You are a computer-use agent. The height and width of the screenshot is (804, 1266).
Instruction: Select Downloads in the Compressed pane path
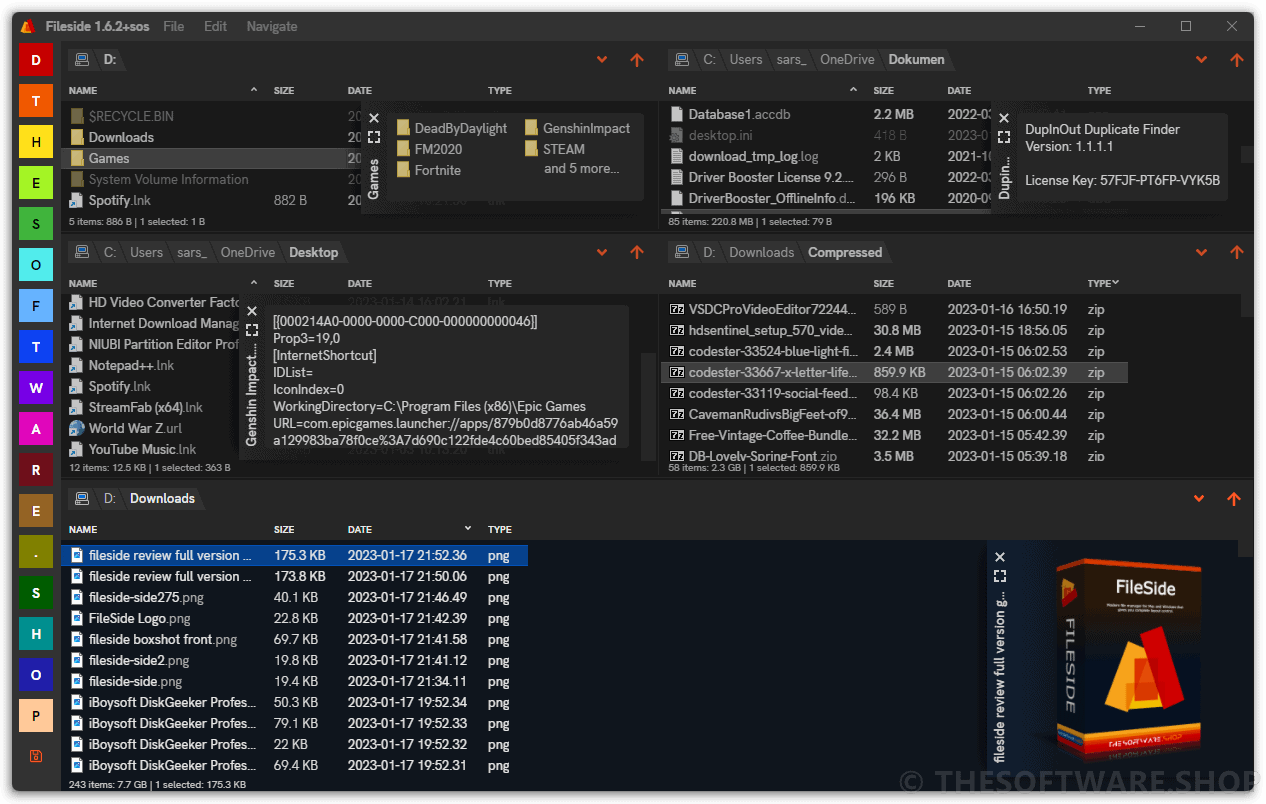coord(761,253)
